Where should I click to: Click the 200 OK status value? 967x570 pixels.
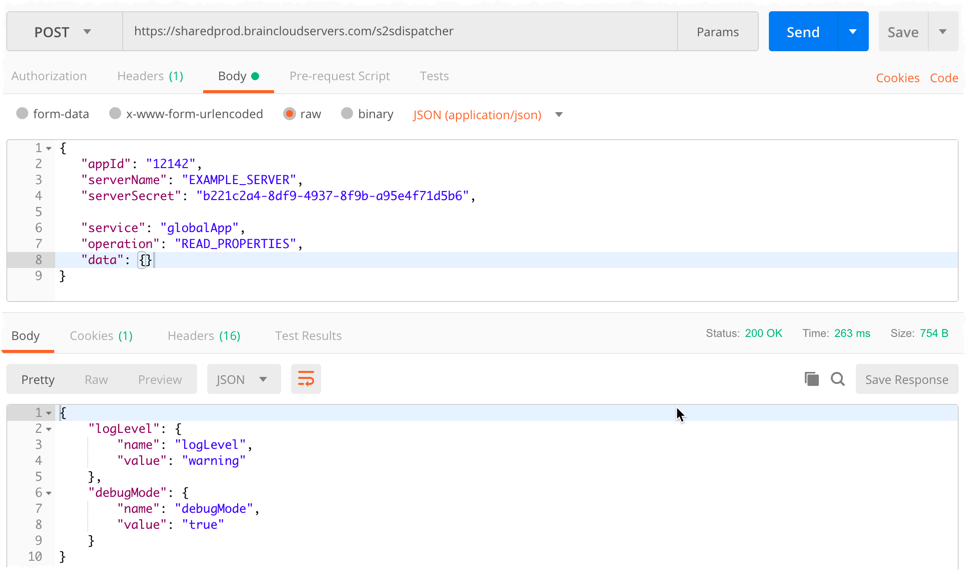[763, 333]
